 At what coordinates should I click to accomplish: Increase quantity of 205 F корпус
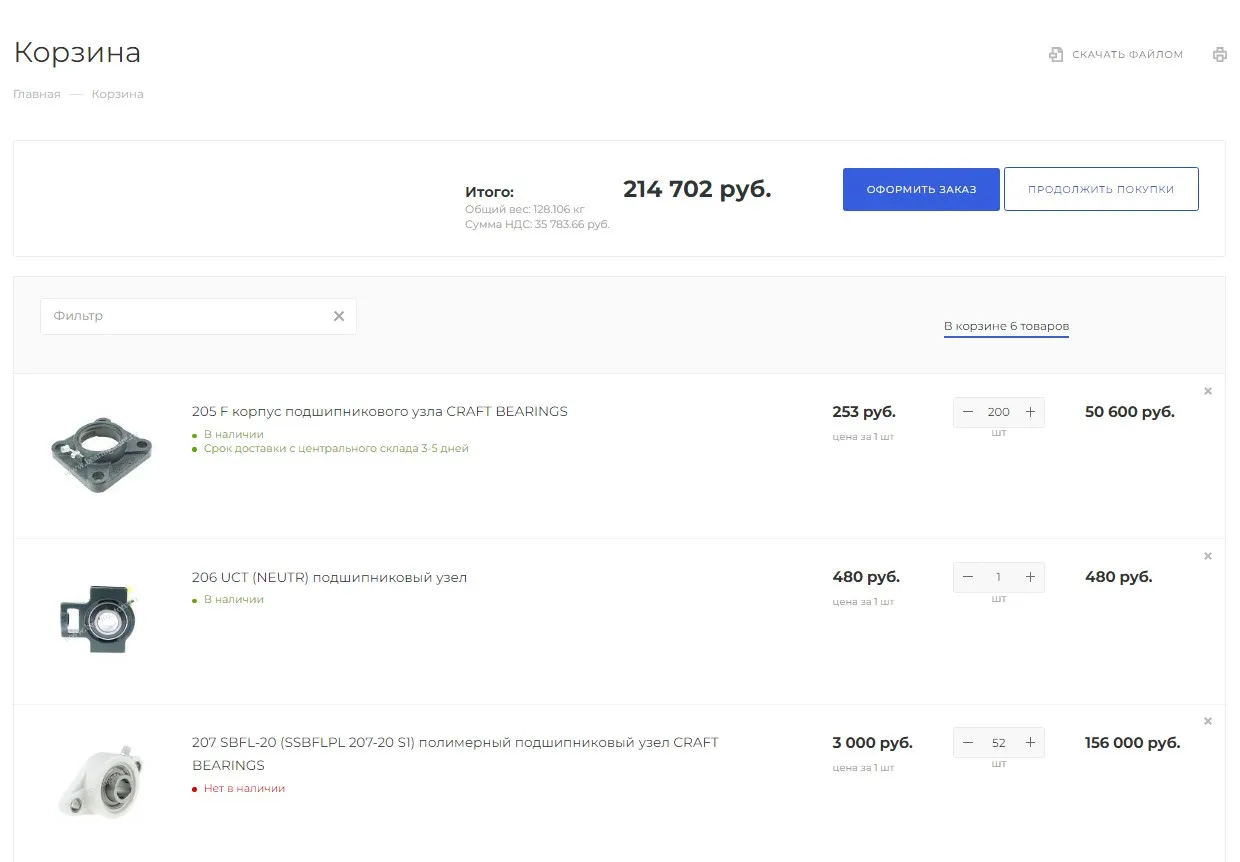tap(1030, 412)
